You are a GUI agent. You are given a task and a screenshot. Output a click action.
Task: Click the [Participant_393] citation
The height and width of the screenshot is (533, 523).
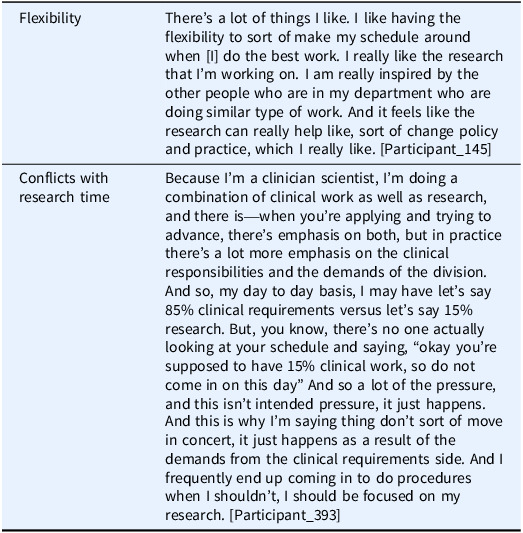(284, 515)
